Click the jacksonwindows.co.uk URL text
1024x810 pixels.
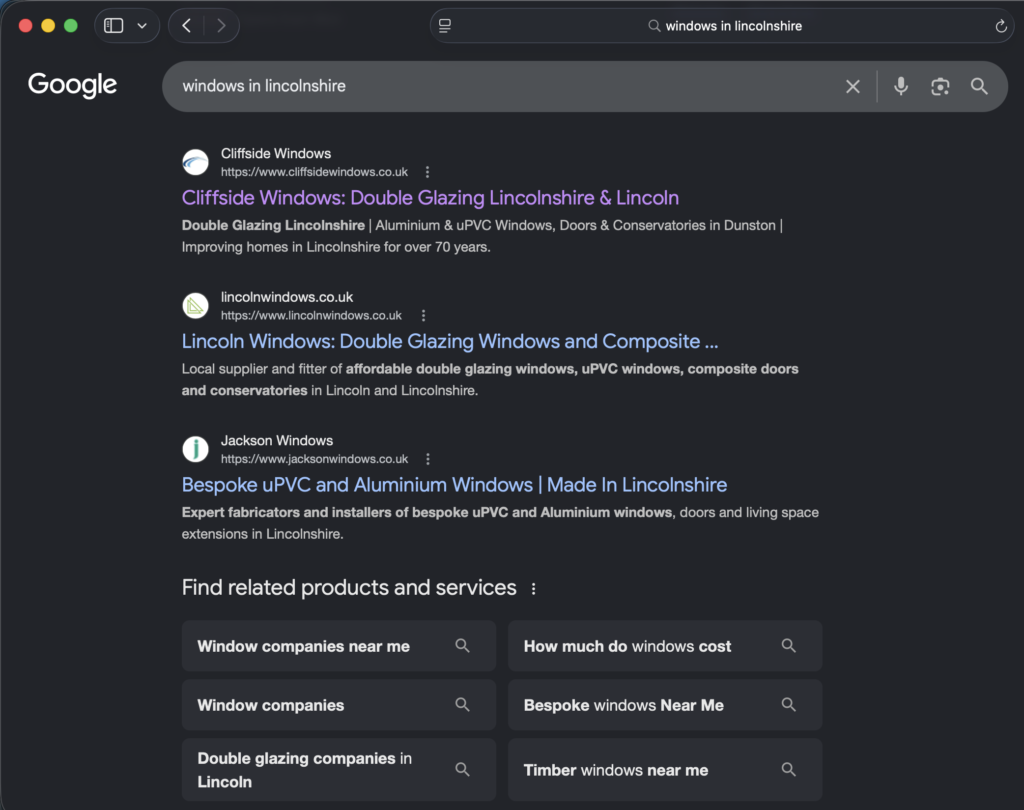(314, 459)
